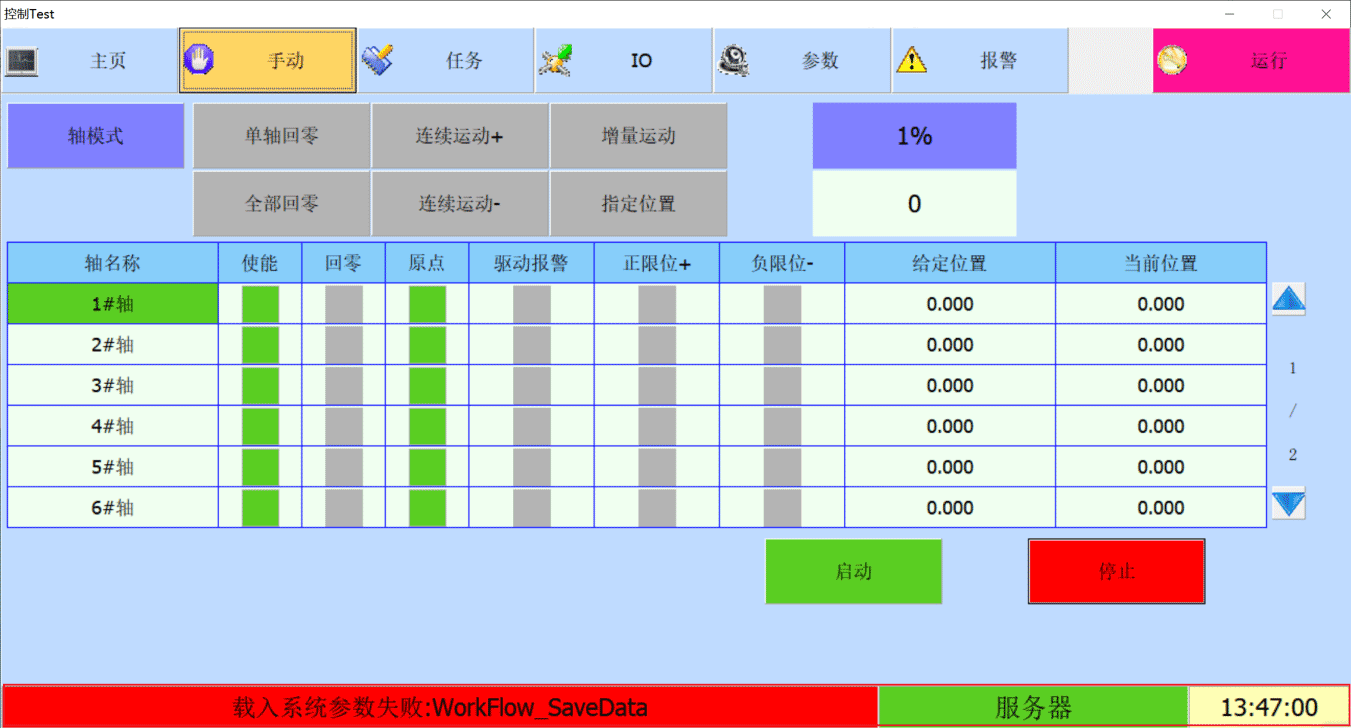Toggle the 回零 indicator for 3#轴
1351x728 pixels.
[x=344, y=386]
